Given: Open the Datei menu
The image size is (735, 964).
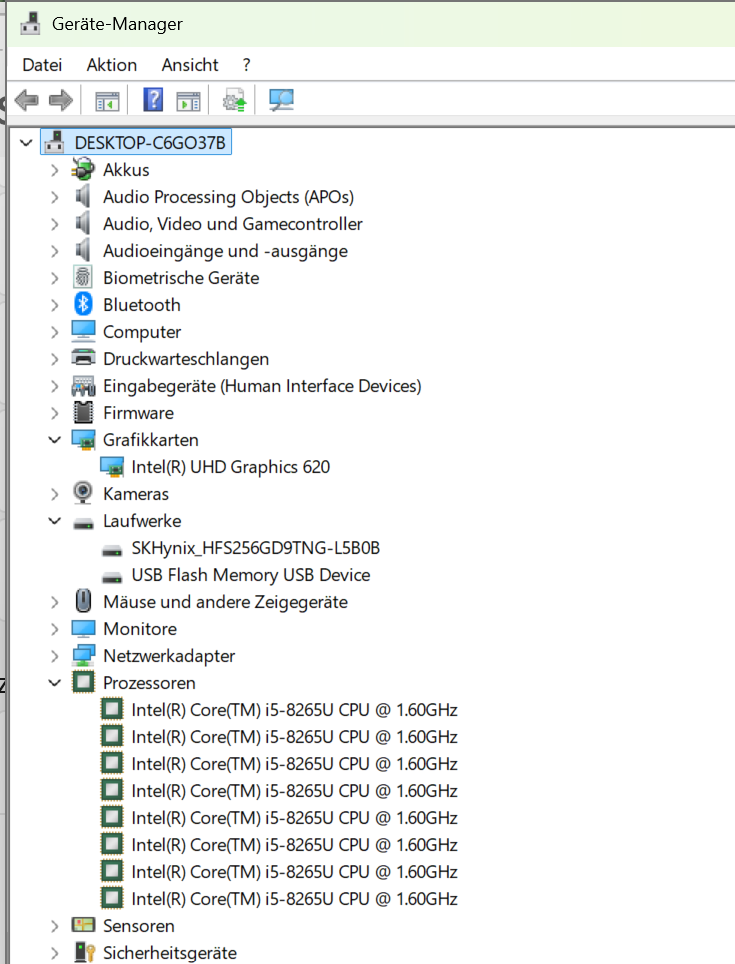Looking at the screenshot, I should pos(42,65).
